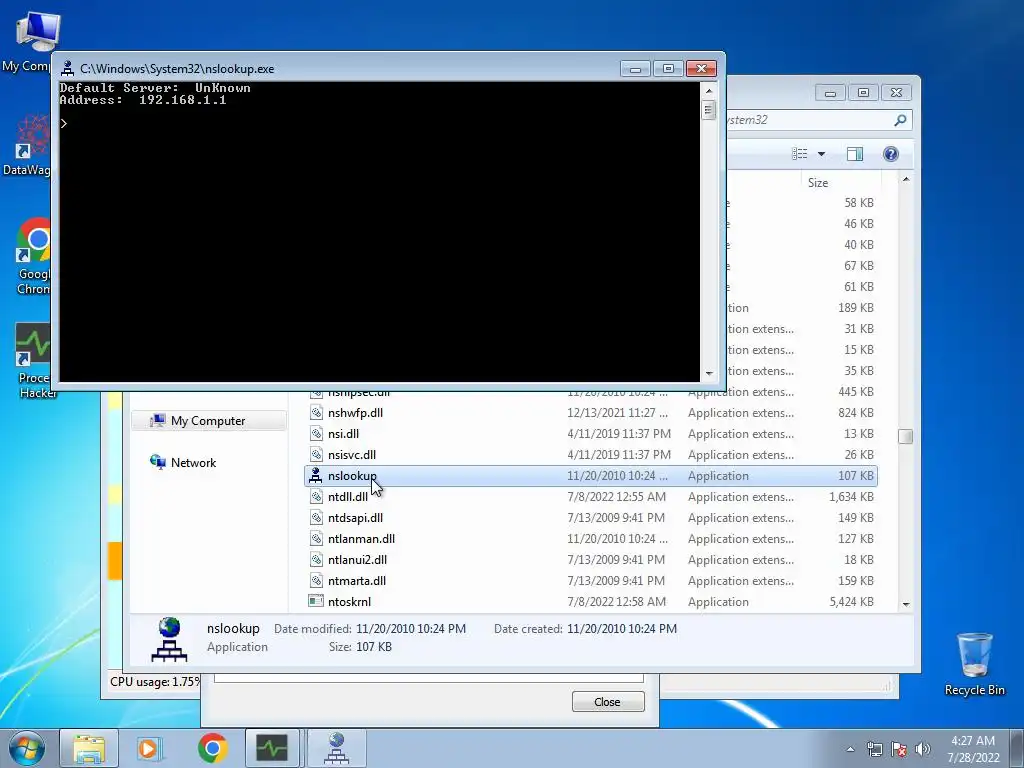Screen dimensions: 1024x768
Task: Click the CPU usage status bar entry
Action: [155, 682]
